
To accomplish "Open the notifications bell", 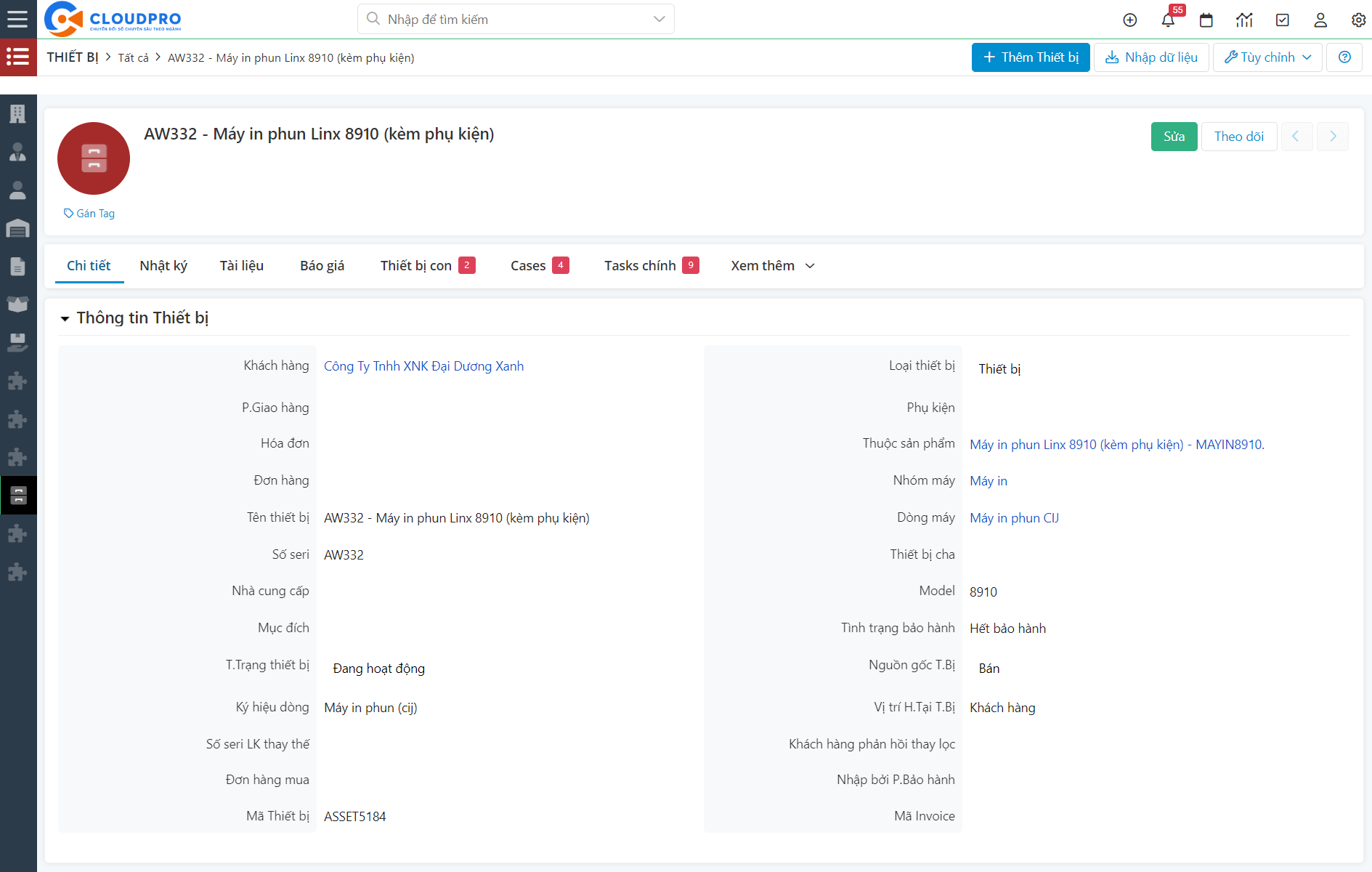I will click(1168, 20).
